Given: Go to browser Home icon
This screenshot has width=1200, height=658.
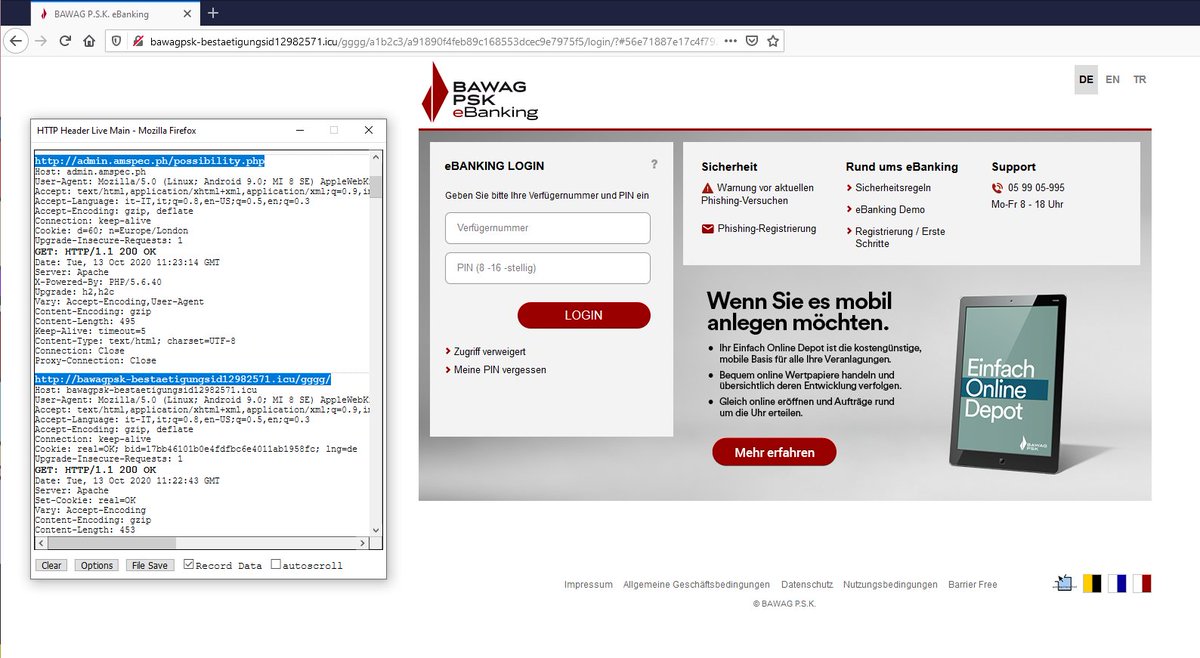Looking at the screenshot, I should tap(89, 41).
